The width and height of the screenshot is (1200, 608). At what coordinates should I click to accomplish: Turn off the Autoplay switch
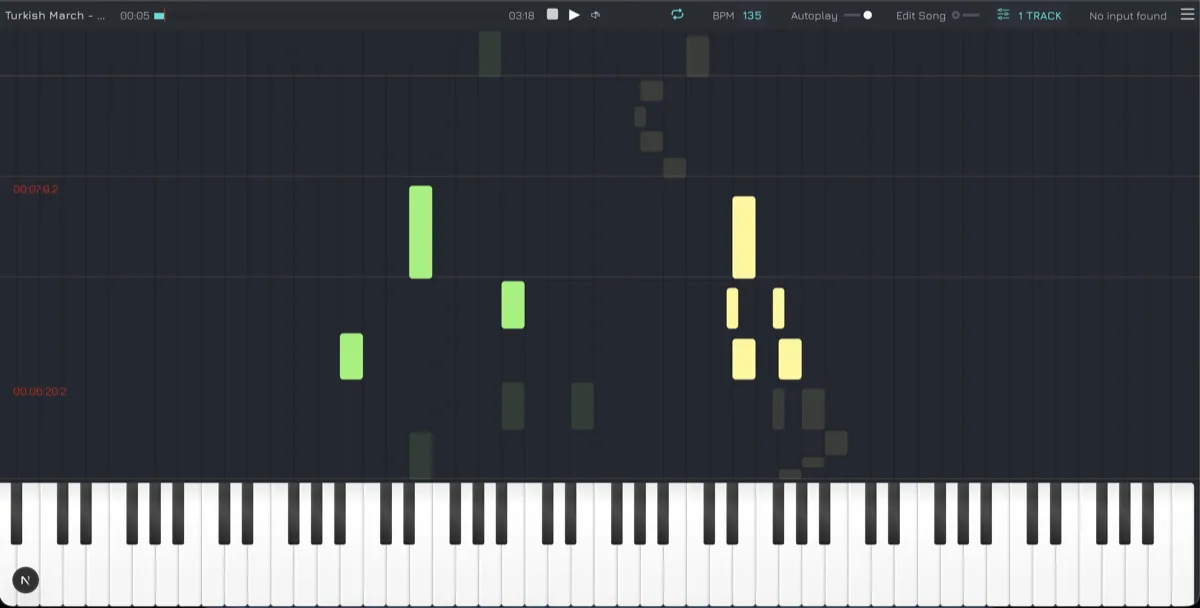tap(858, 15)
